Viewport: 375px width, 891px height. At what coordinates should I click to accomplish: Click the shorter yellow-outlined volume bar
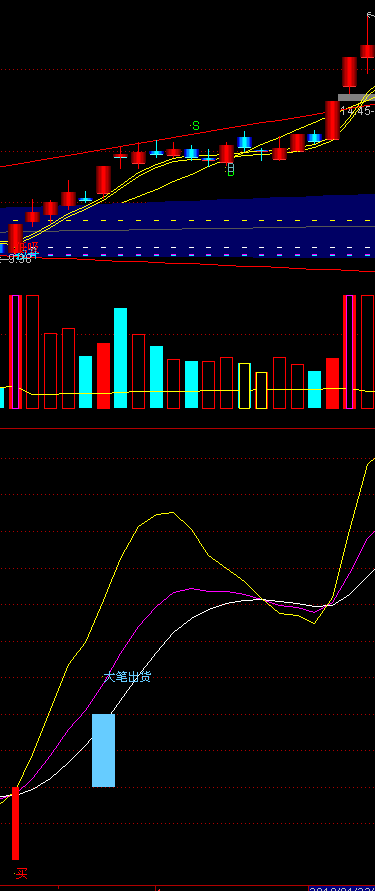point(261,390)
